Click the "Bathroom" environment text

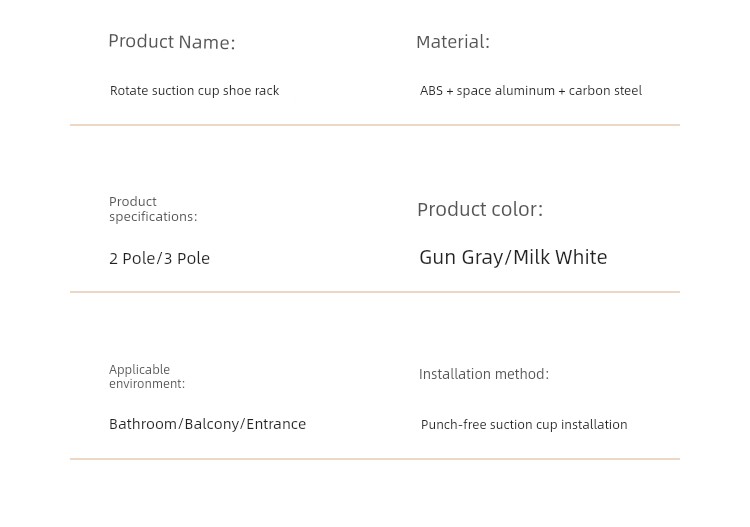(143, 424)
